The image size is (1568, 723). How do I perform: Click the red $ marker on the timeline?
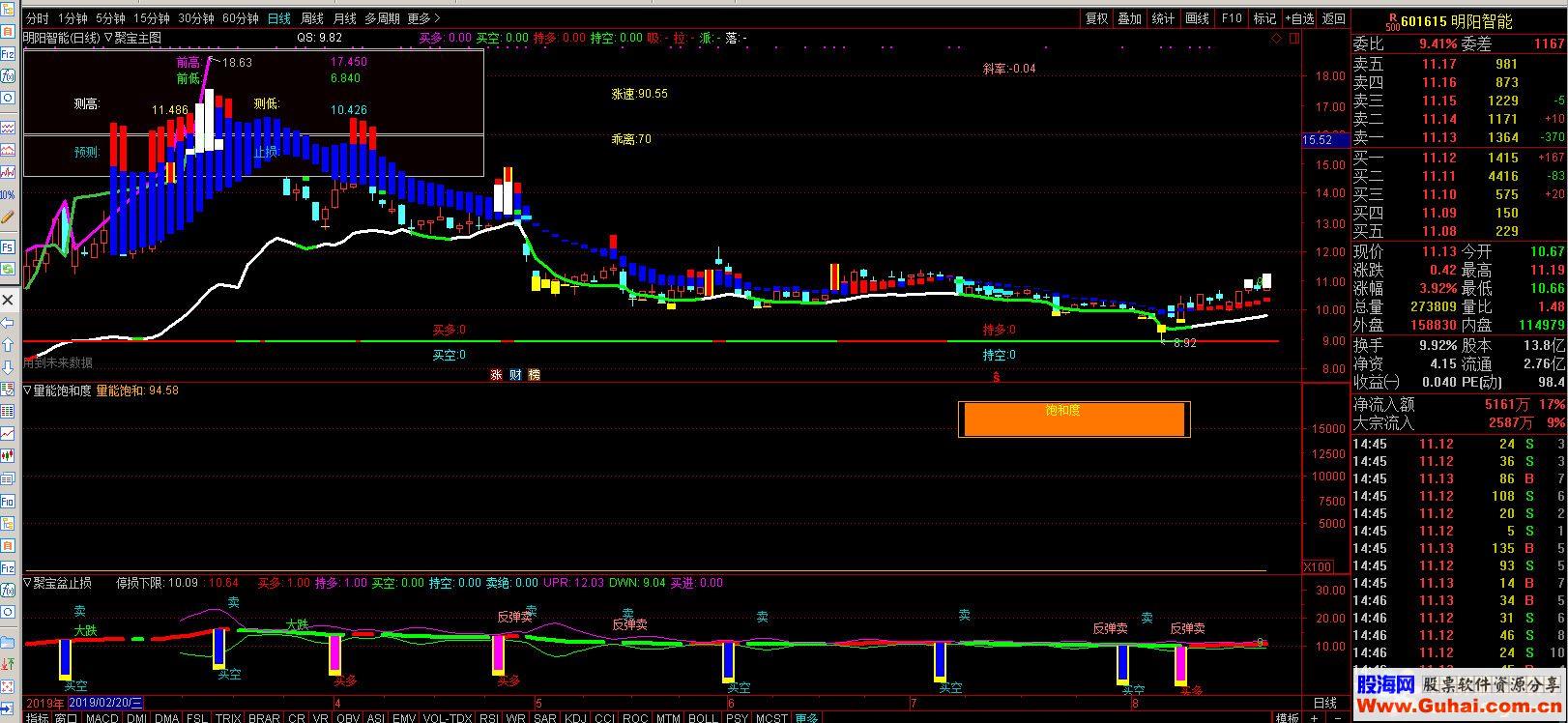(997, 377)
